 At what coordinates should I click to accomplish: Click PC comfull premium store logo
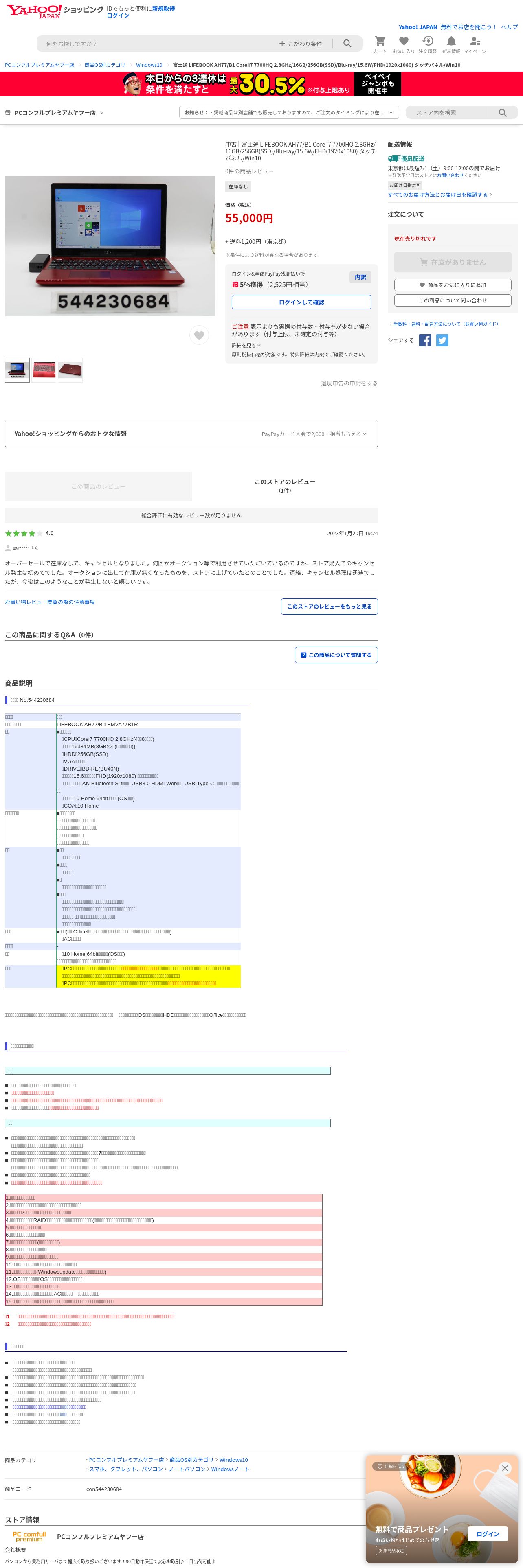click(29, 1536)
